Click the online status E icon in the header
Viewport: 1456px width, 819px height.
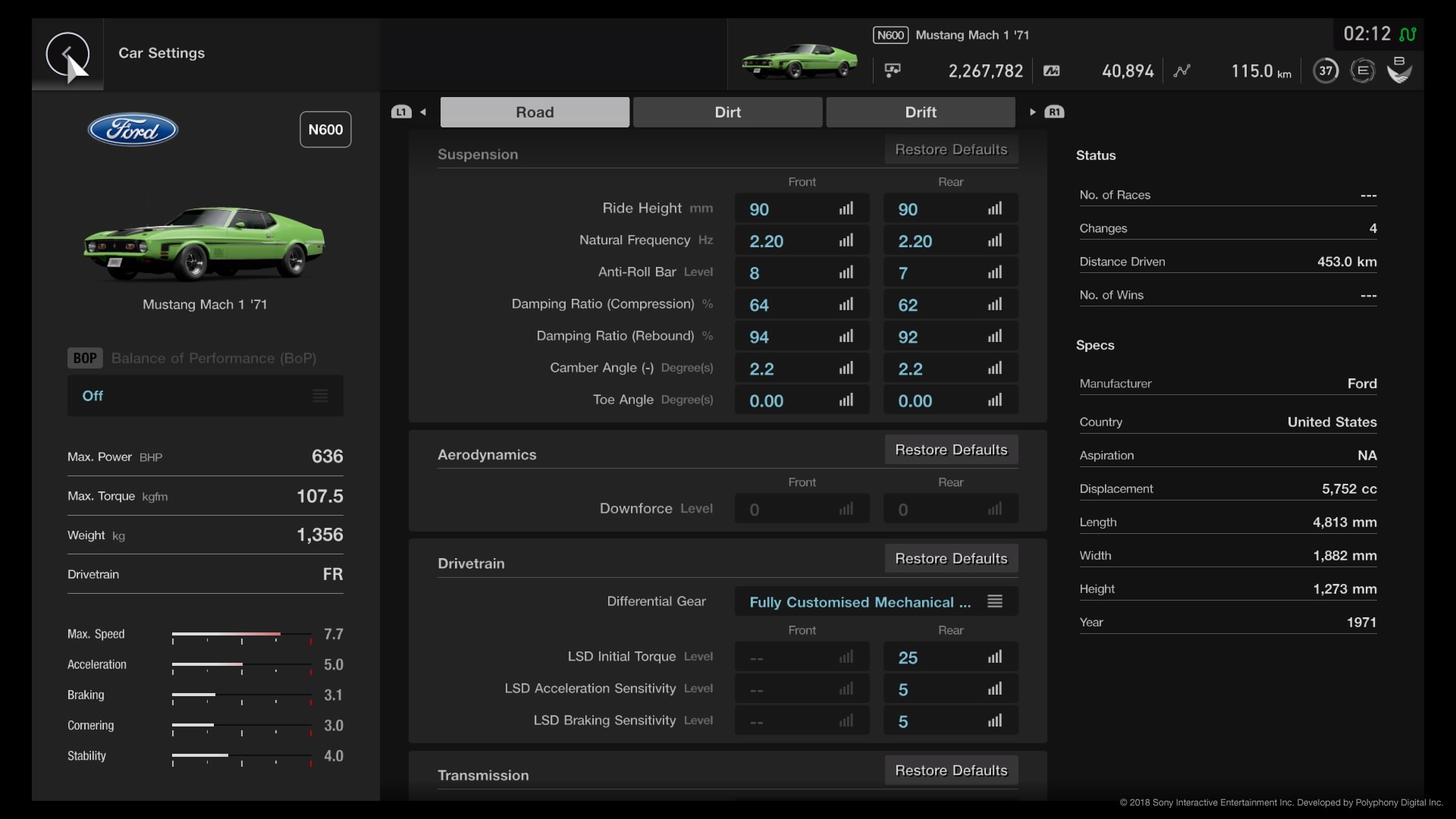click(x=1363, y=70)
